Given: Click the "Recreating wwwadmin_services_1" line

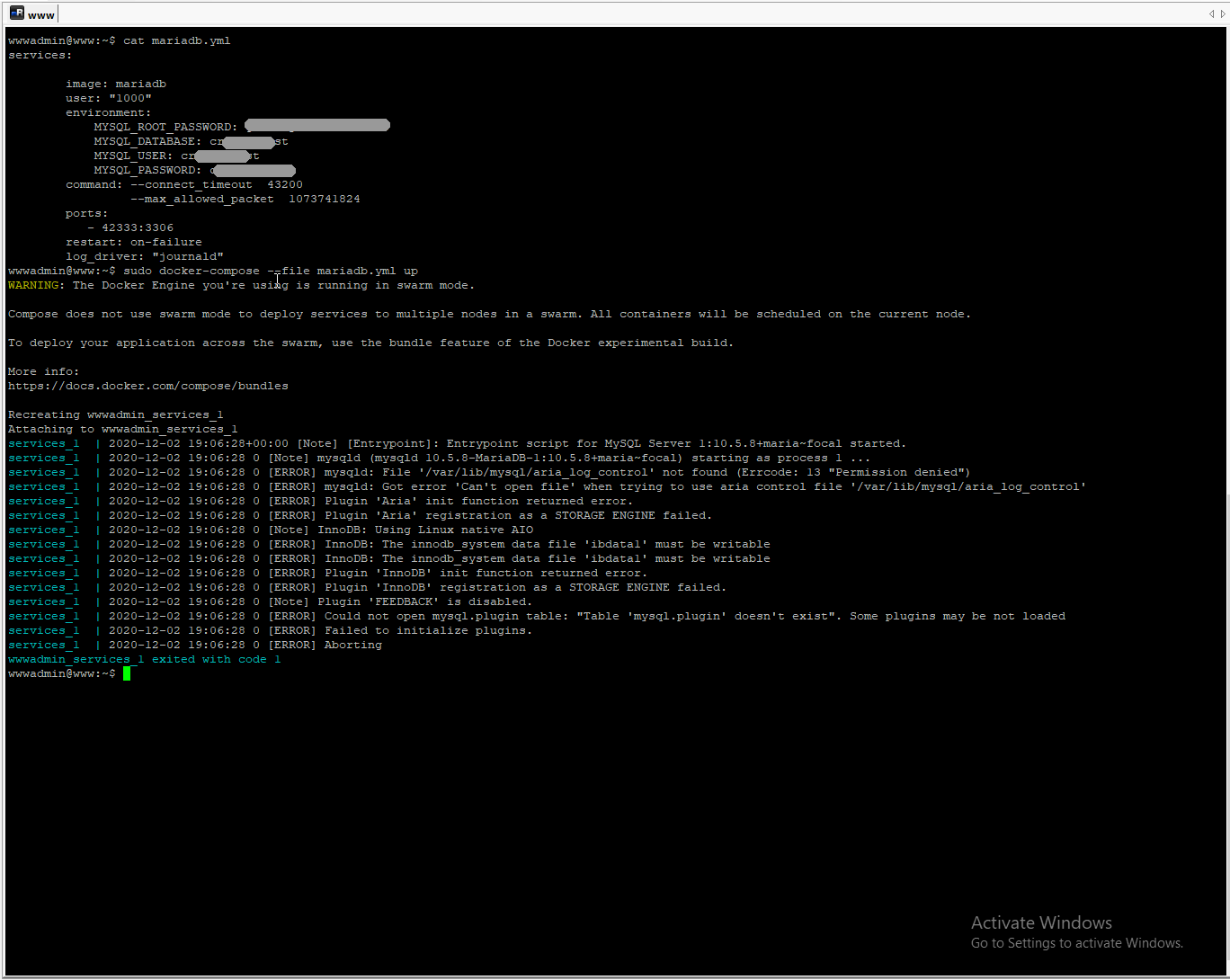Looking at the screenshot, I should point(116,414).
